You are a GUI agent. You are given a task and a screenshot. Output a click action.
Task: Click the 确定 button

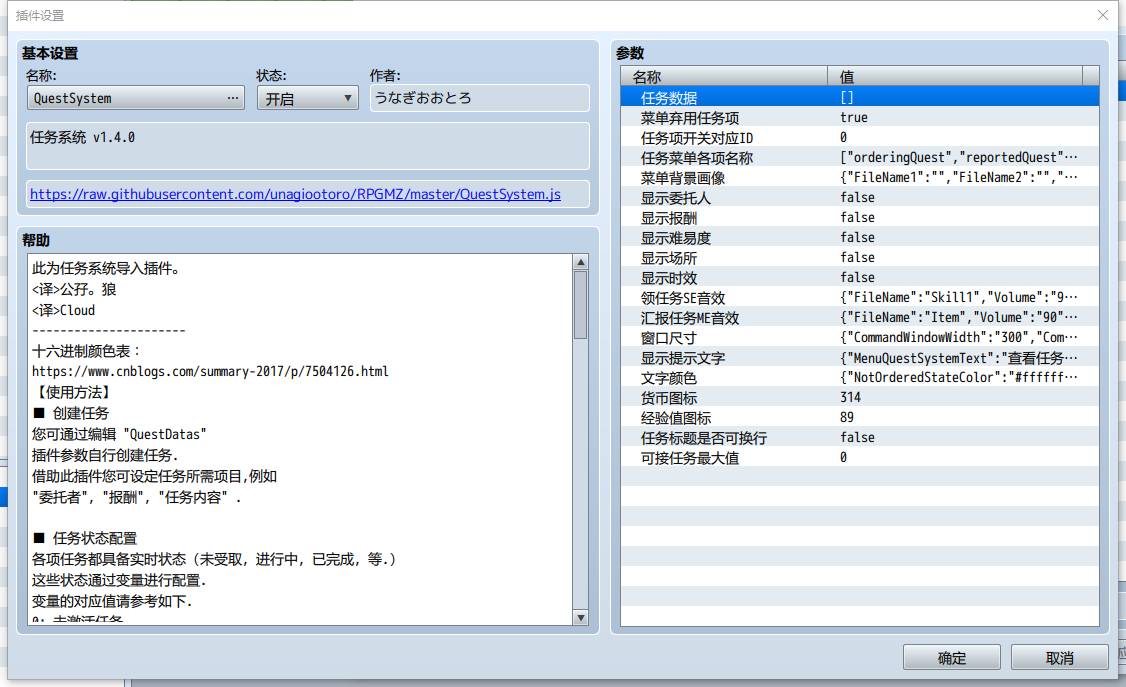[951, 658]
